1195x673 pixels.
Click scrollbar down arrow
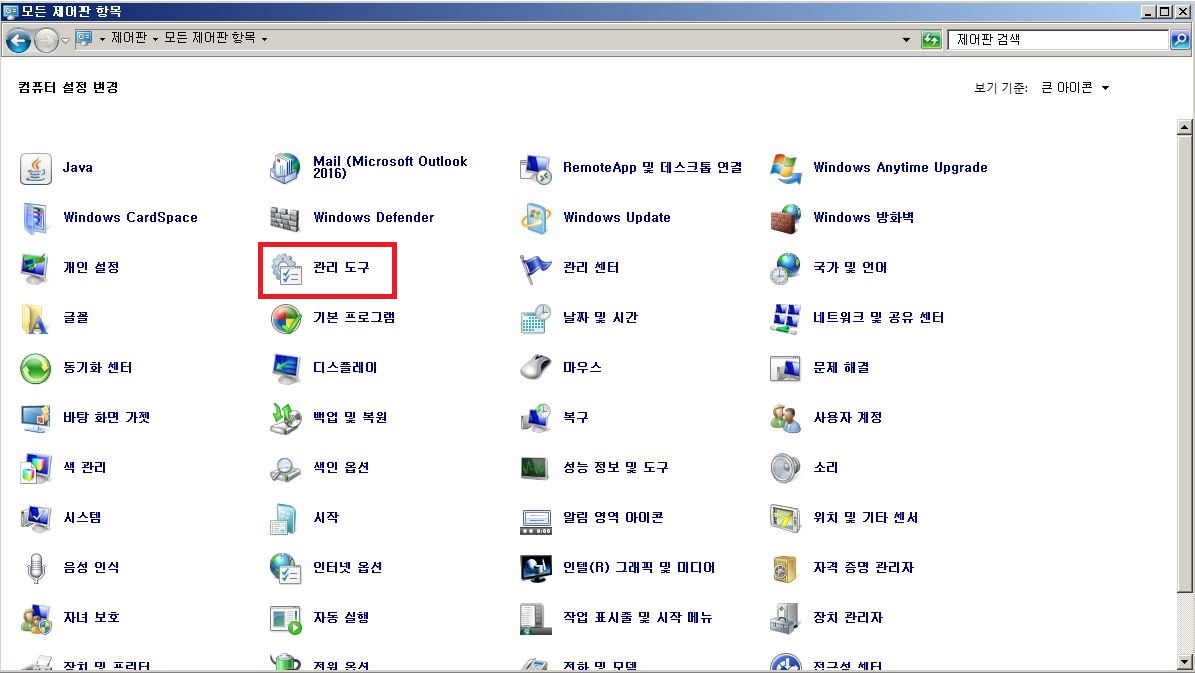point(1184,662)
